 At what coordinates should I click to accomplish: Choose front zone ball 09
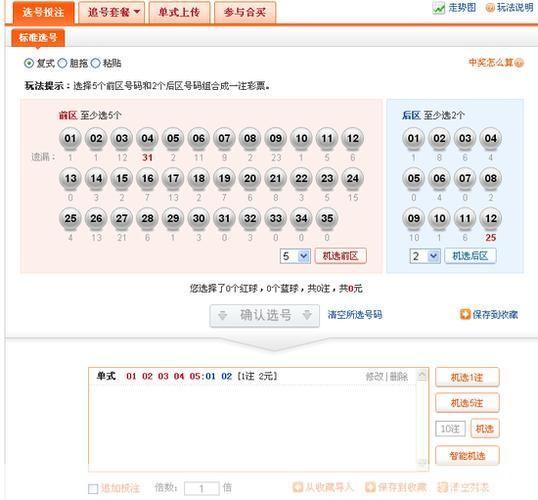276,138
